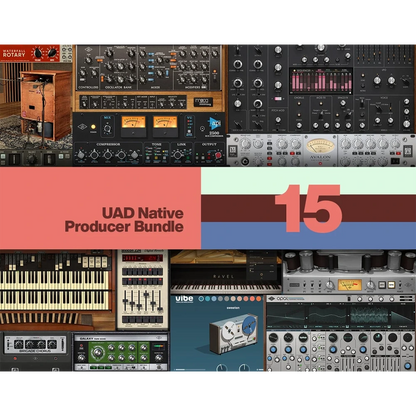Screen dimensions: 416x416
Task: Click the TONE section label
Action: (x=157, y=144)
